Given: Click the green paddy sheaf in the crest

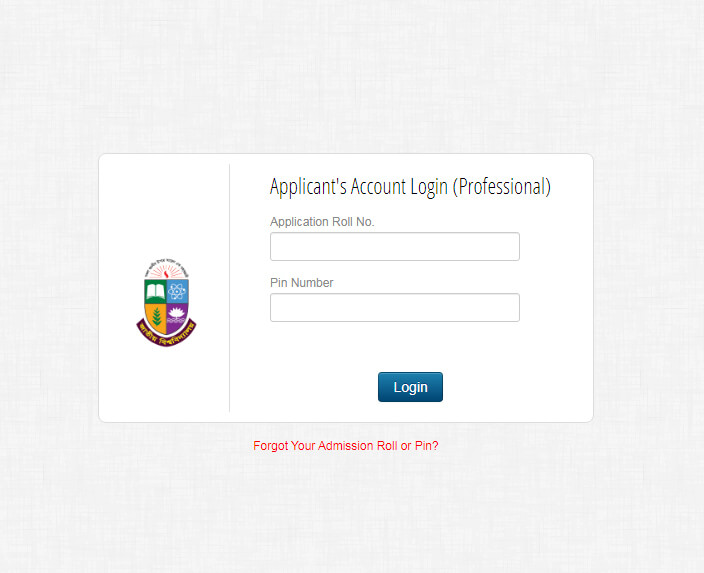Looking at the screenshot, I should (x=157, y=317).
